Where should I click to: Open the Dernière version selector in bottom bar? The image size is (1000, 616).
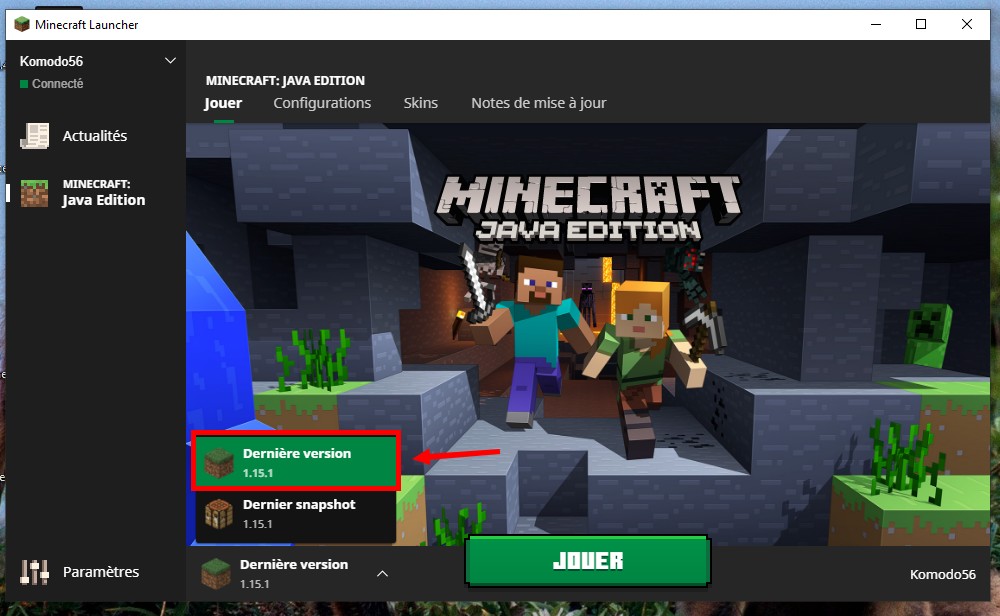[x=296, y=573]
